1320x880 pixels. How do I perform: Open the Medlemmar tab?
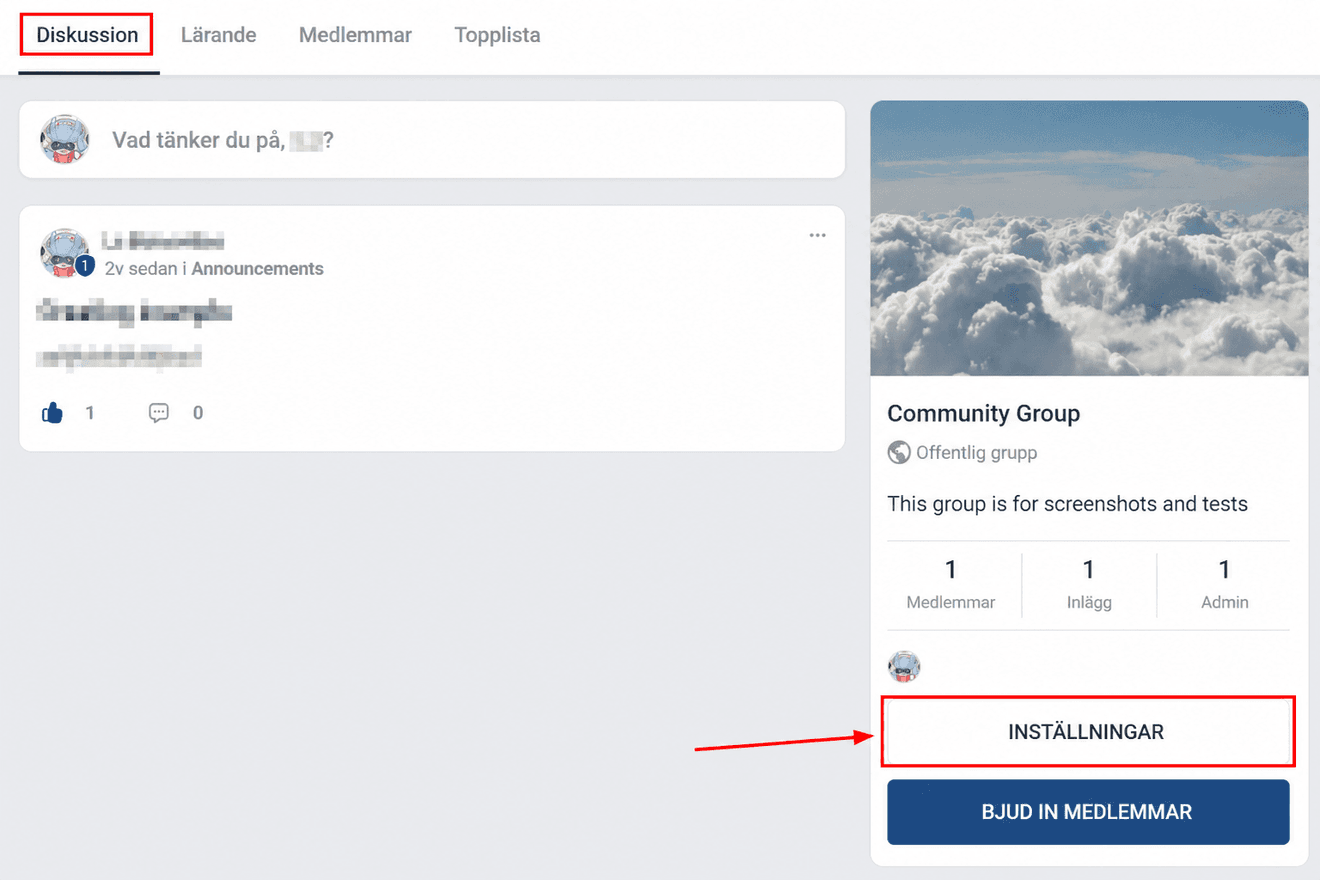[x=355, y=35]
